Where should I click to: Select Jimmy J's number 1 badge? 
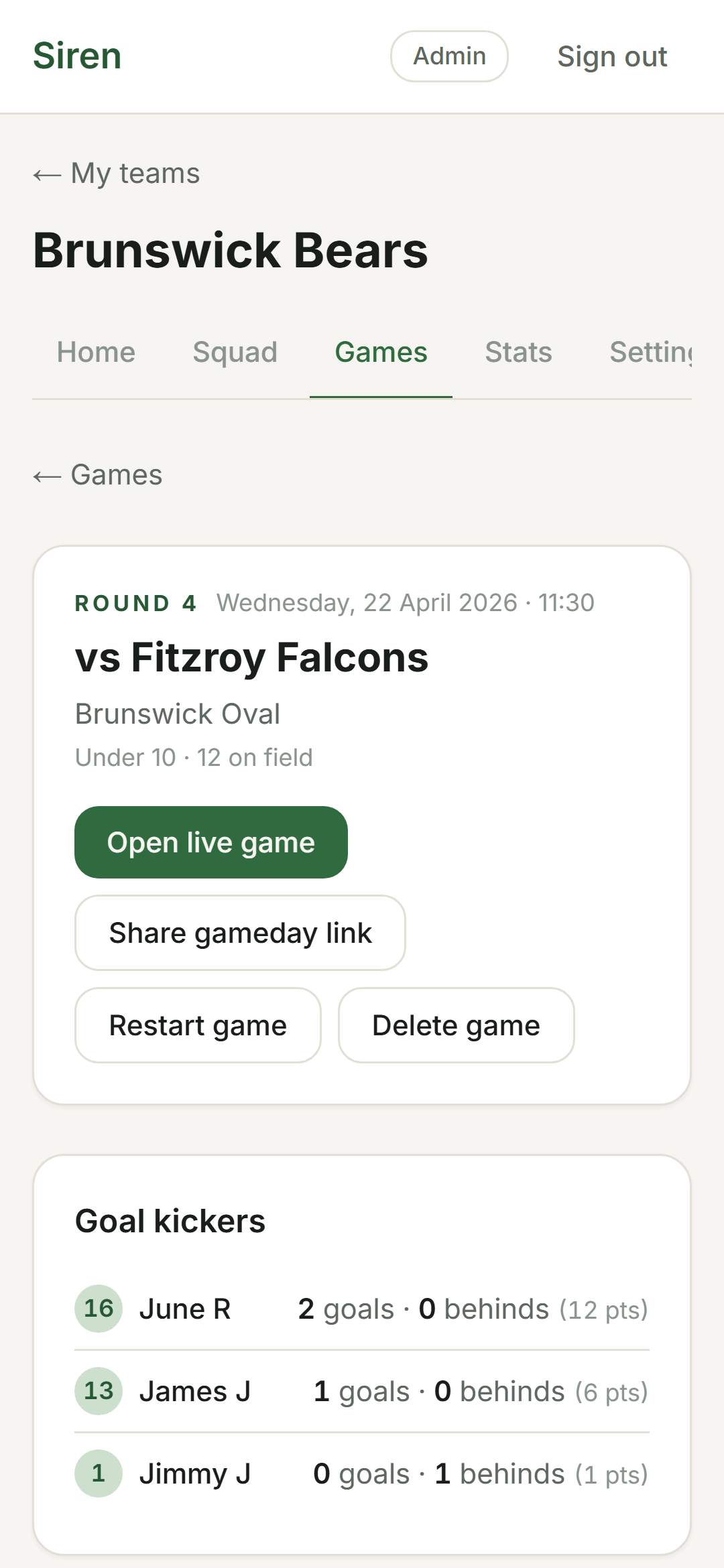[98, 1474]
